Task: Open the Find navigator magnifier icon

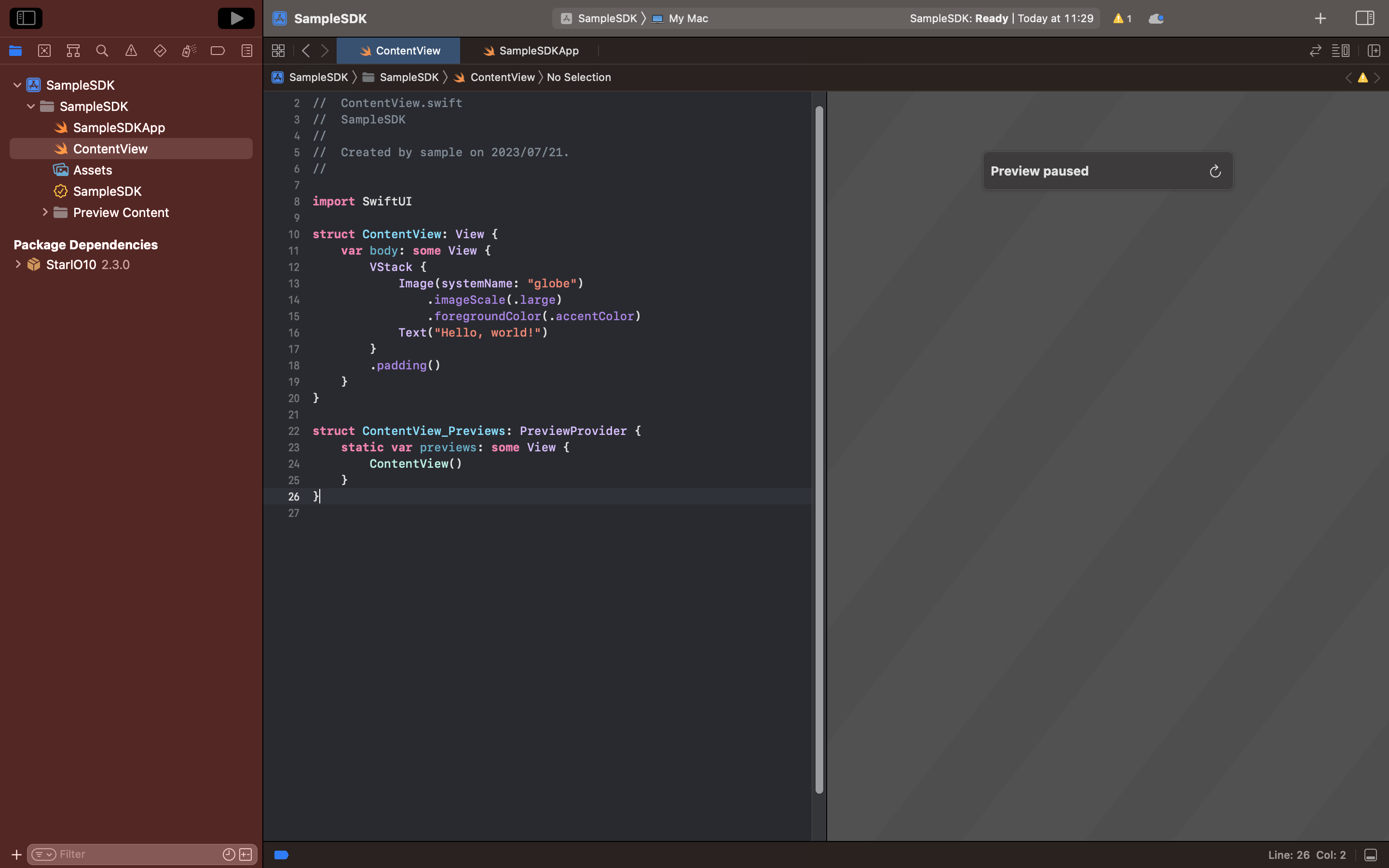Action: (x=102, y=51)
